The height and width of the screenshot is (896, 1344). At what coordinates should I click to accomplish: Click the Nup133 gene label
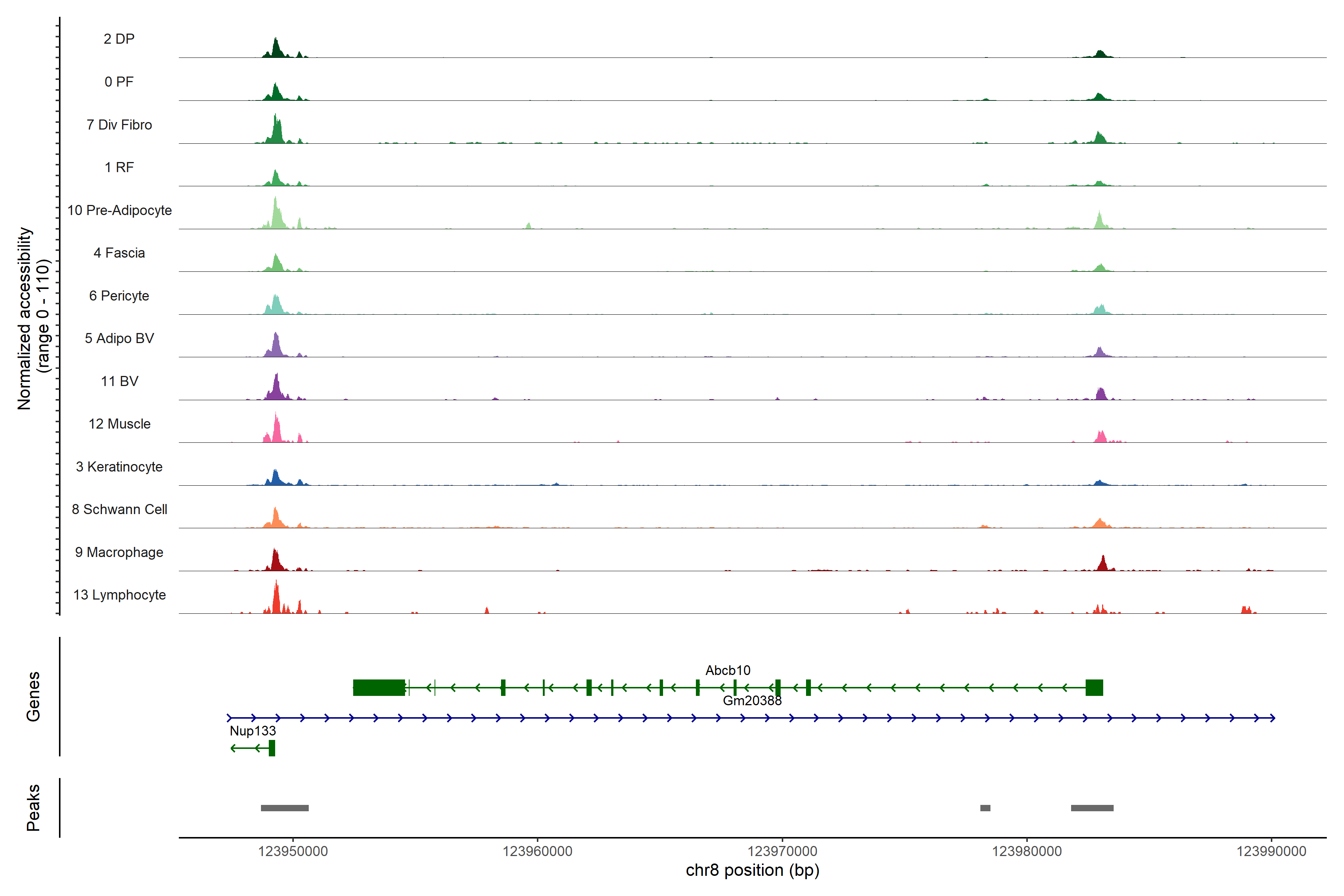point(253,731)
